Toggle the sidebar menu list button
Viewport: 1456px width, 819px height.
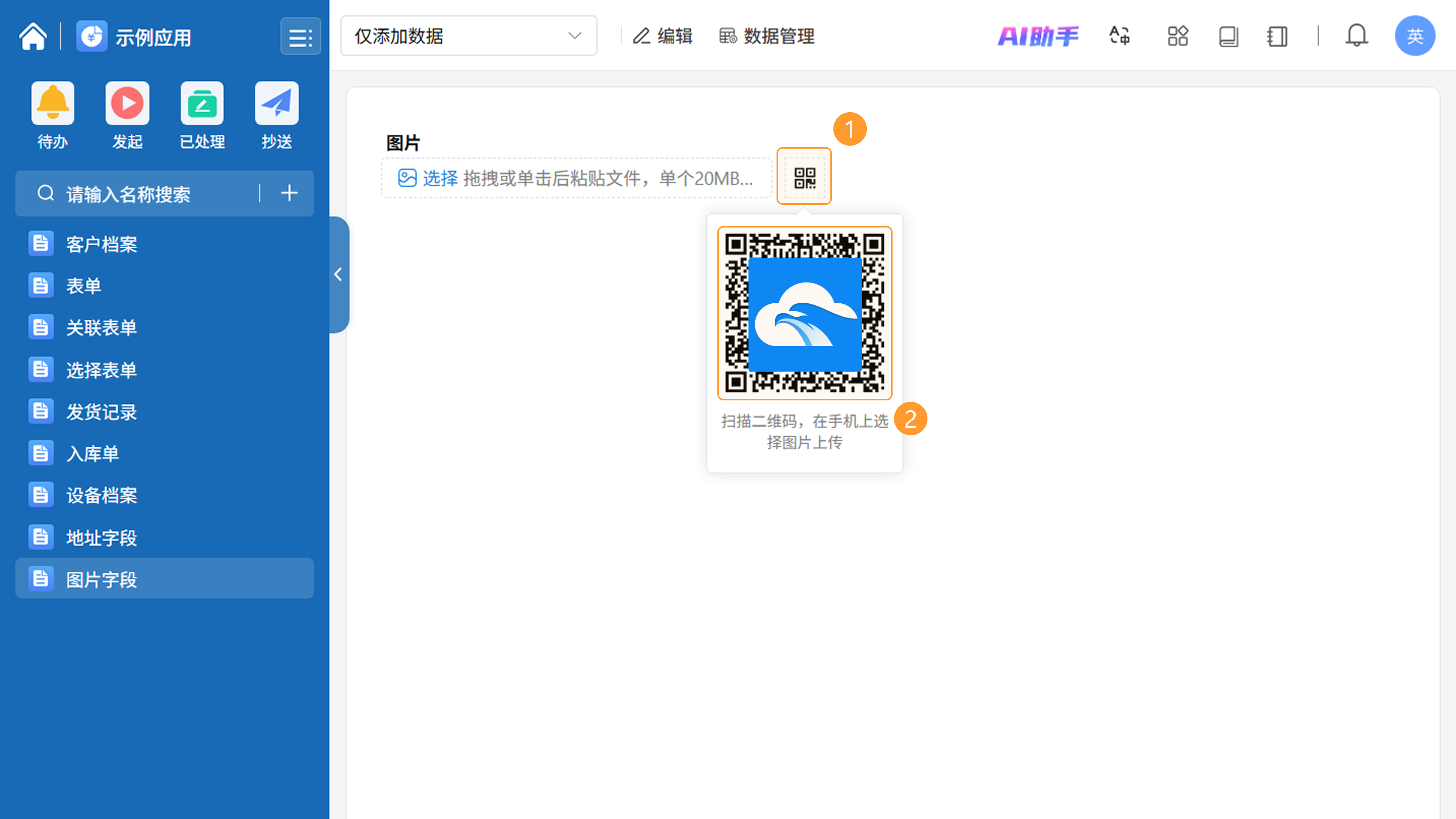(x=300, y=37)
